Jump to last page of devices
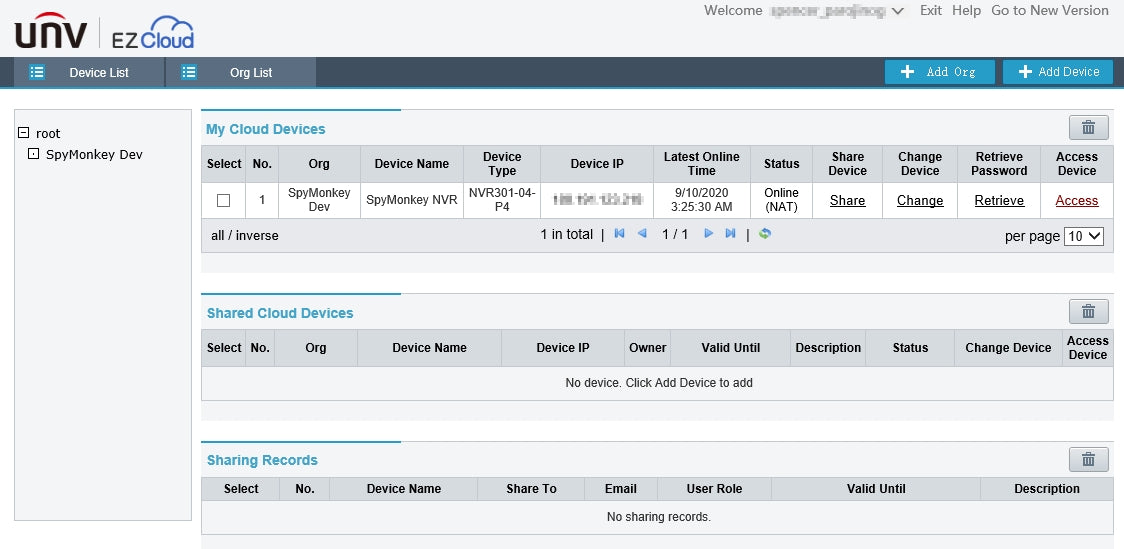The image size is (1124, 549). [730, 234]
